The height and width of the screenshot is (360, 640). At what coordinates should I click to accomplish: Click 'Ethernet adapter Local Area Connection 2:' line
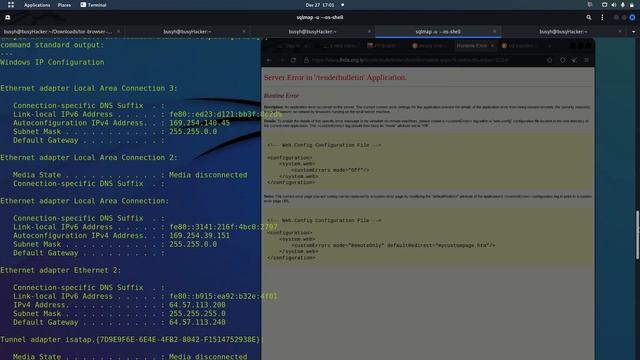pos(89,158)
